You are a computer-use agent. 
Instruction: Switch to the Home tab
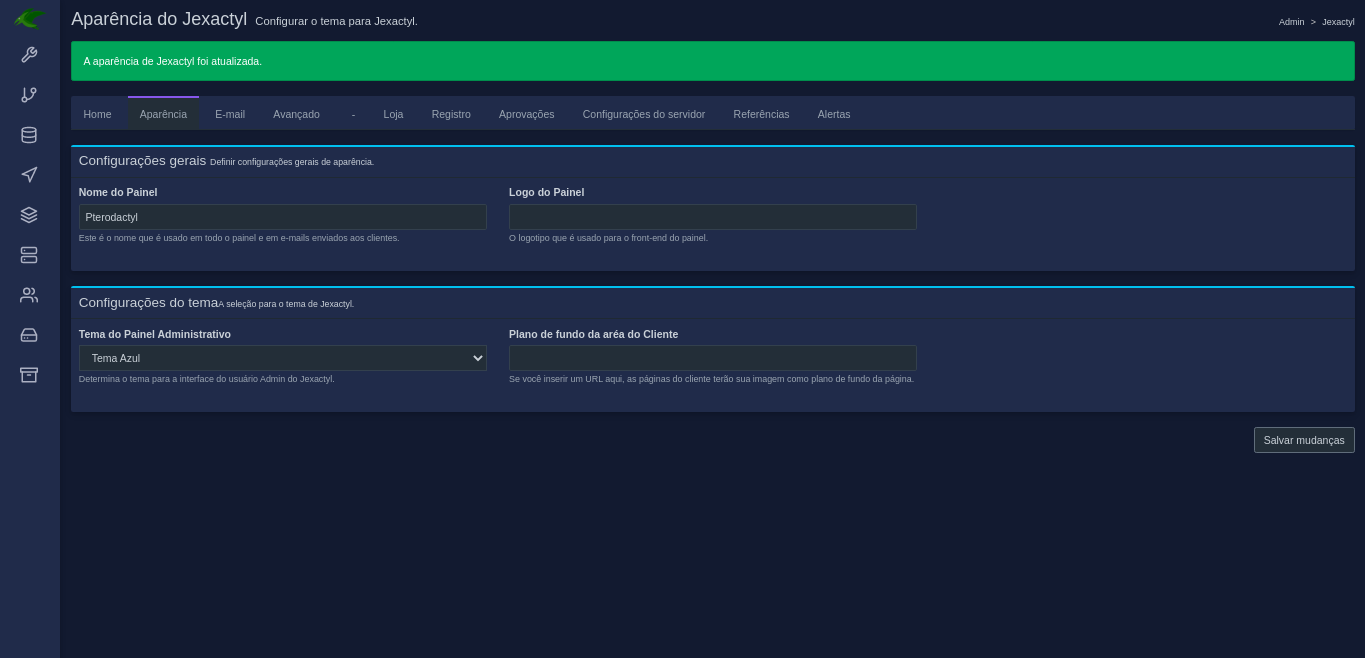[97, 114]
